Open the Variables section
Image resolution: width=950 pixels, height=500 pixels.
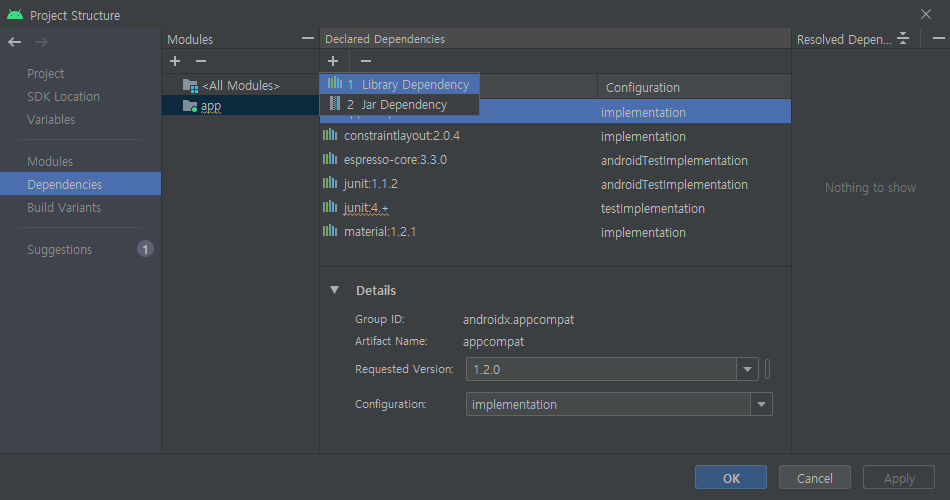coord(51,119)
